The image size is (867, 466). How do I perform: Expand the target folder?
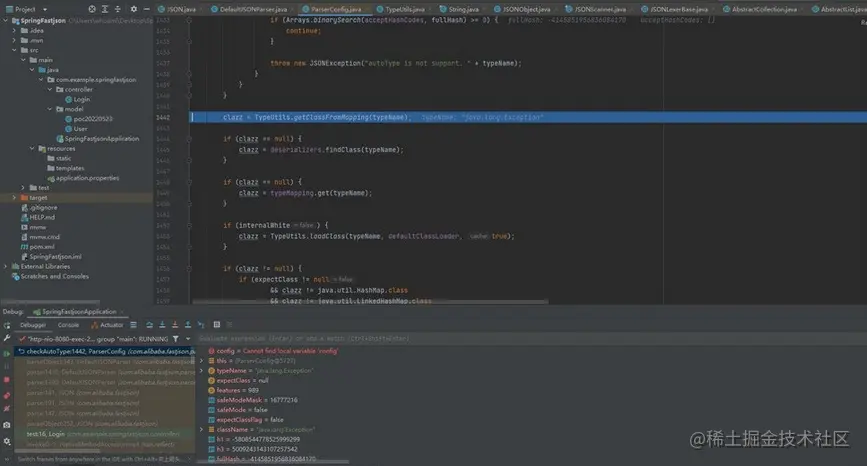pyautogui.click(x=14, y=197)
